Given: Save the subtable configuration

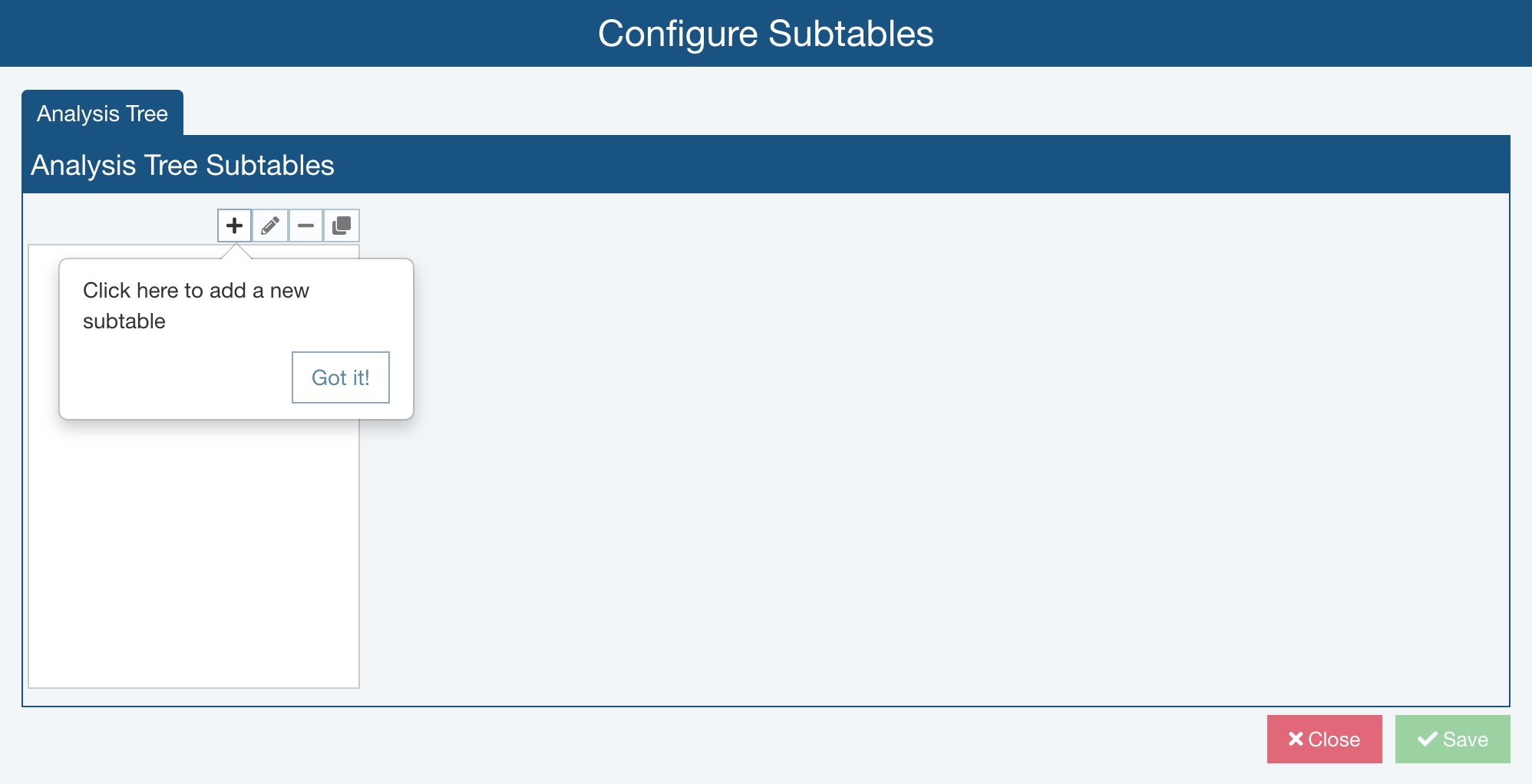Looking at the screenshot, I should pyautogui.click(x=1452, y=739).
